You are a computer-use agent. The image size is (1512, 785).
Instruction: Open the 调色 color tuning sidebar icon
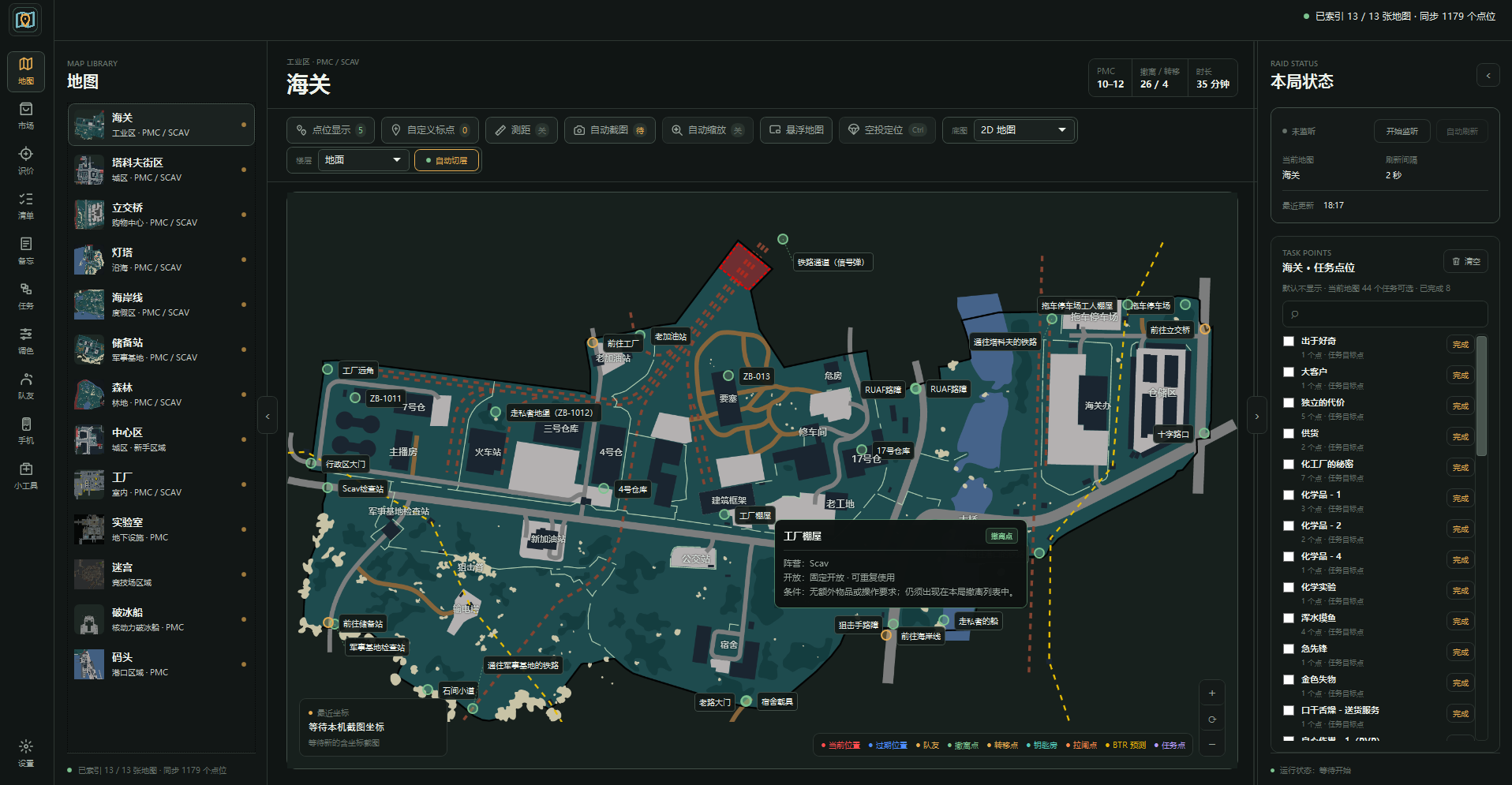(26, 340)
